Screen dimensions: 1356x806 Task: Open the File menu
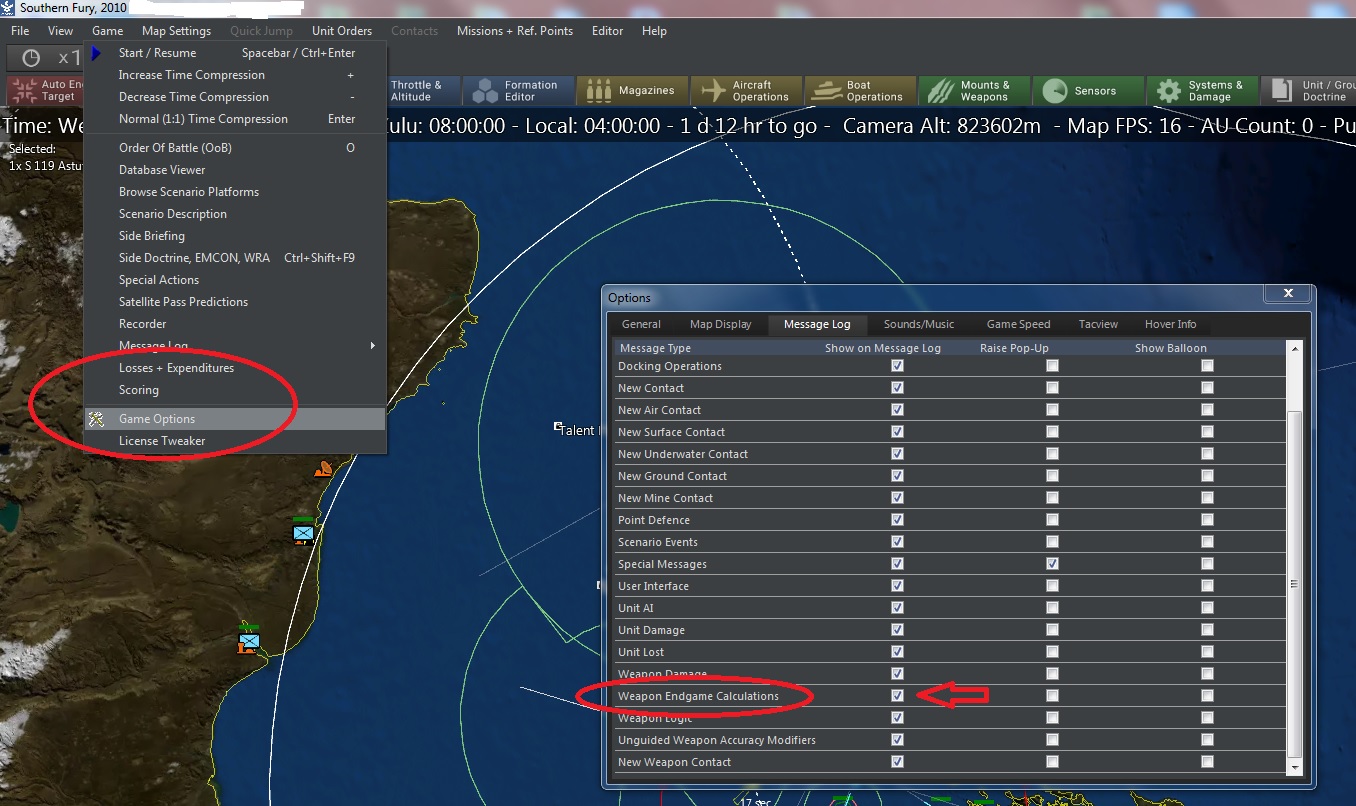click(20, 31)
